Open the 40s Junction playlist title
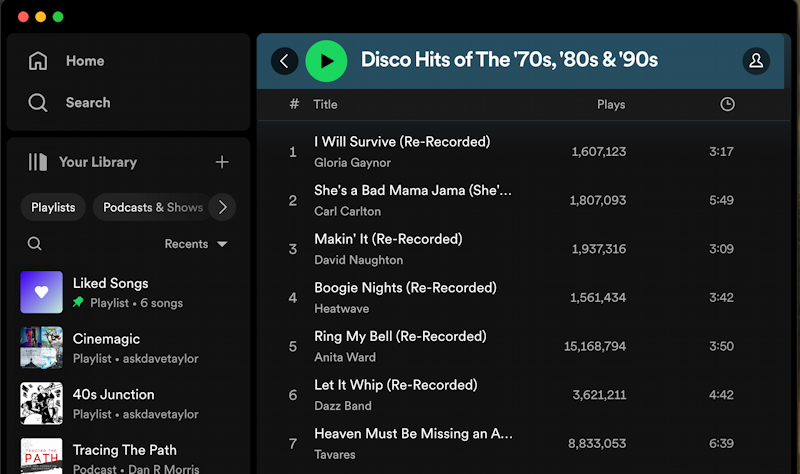 tap(113, 394)
